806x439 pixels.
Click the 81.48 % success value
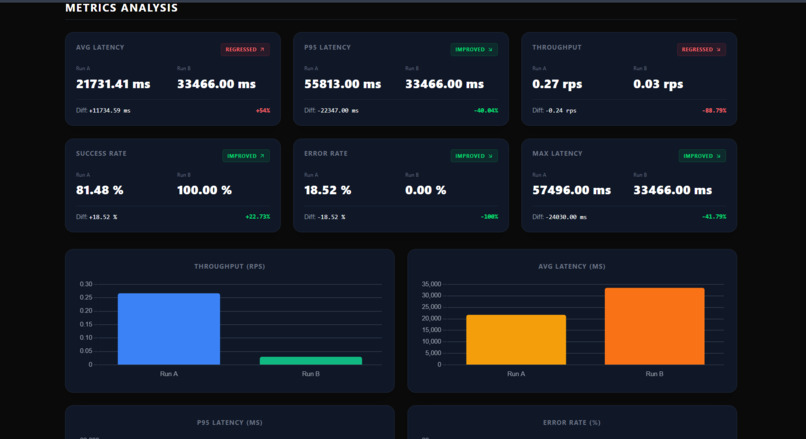click(x=100, y=190)
